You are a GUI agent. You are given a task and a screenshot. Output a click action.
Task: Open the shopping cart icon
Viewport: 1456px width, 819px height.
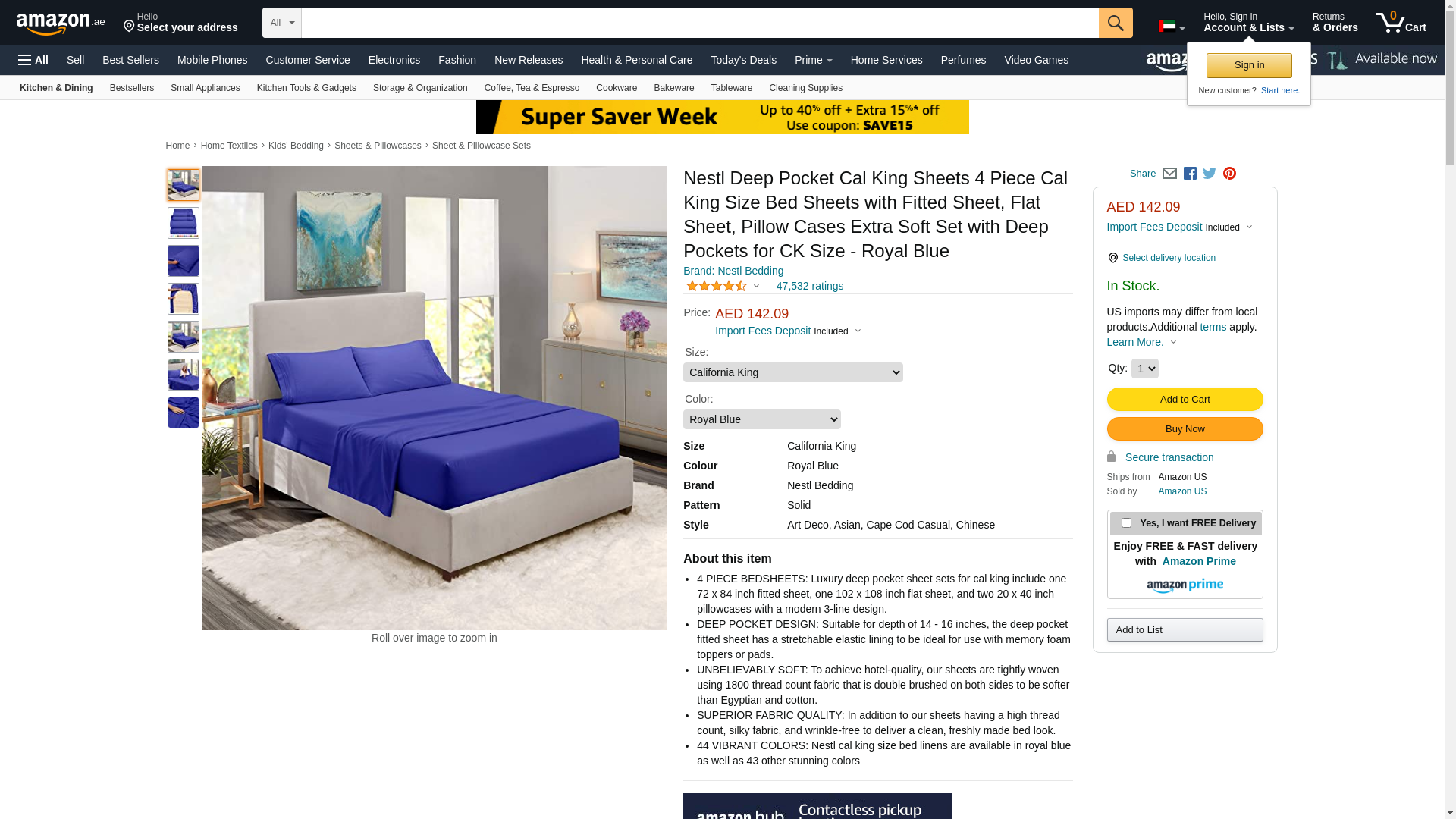tap(1401, 23)
